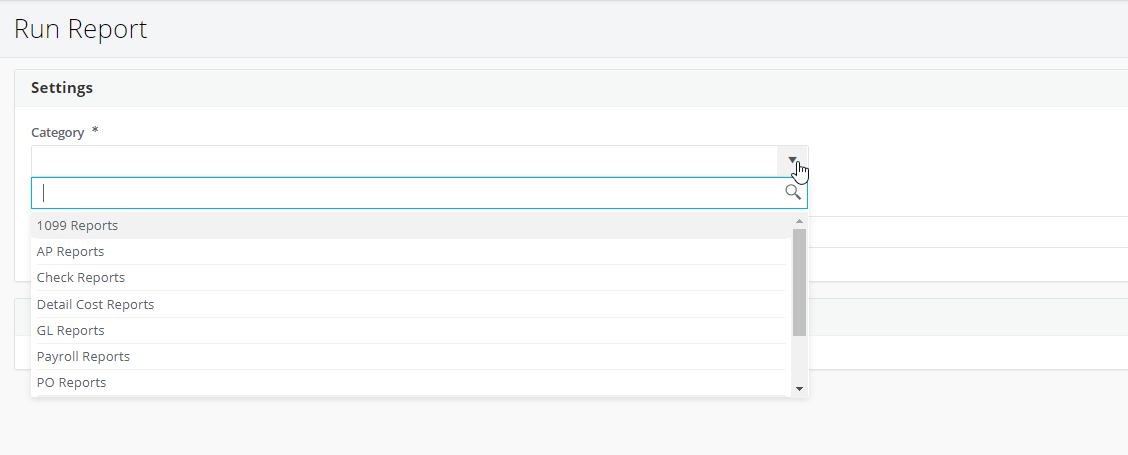Click the lower panel beneath Settings

pyautogui.click(x=968, y=334)
